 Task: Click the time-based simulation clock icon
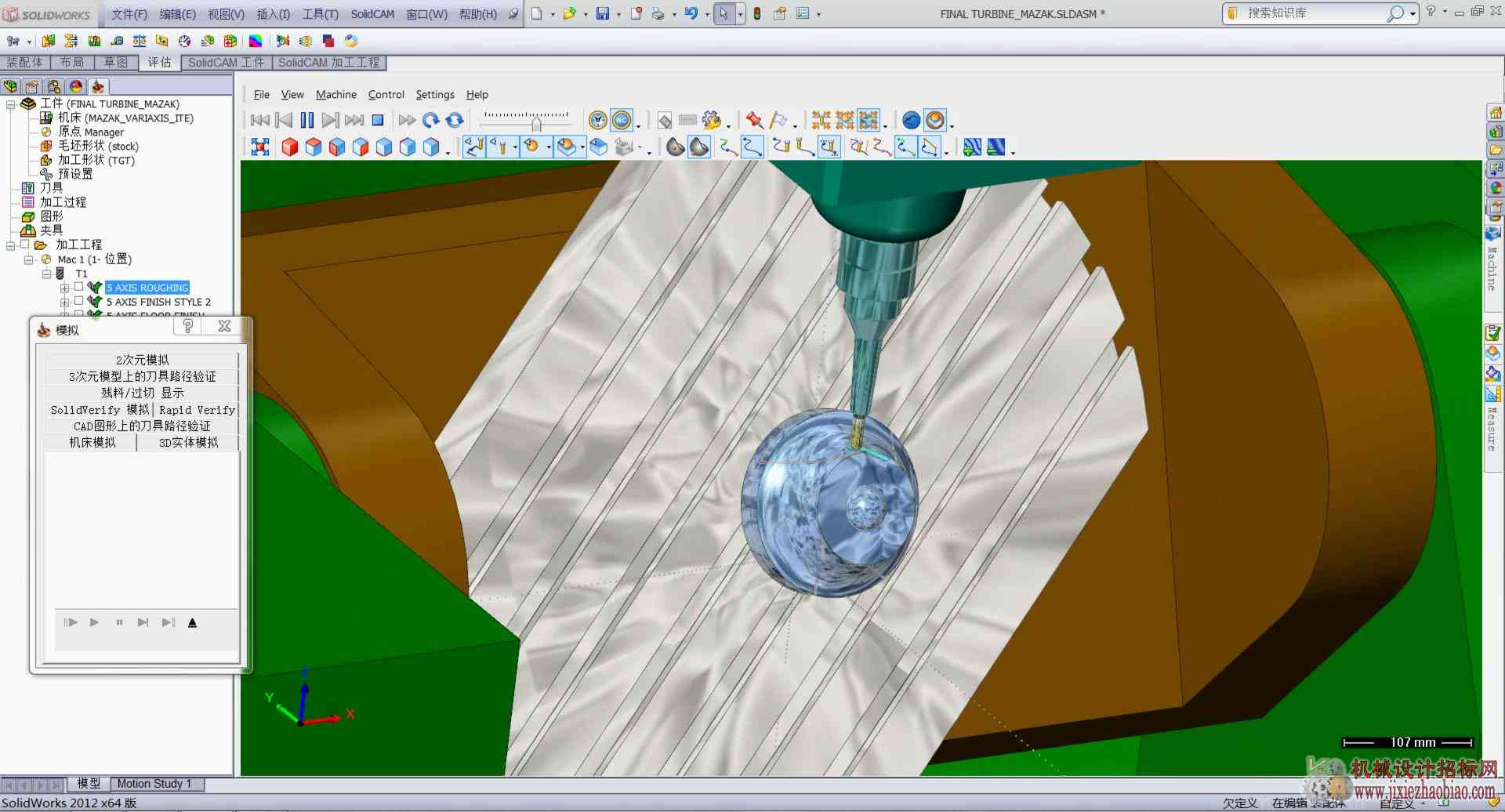[x=598, y=120]
